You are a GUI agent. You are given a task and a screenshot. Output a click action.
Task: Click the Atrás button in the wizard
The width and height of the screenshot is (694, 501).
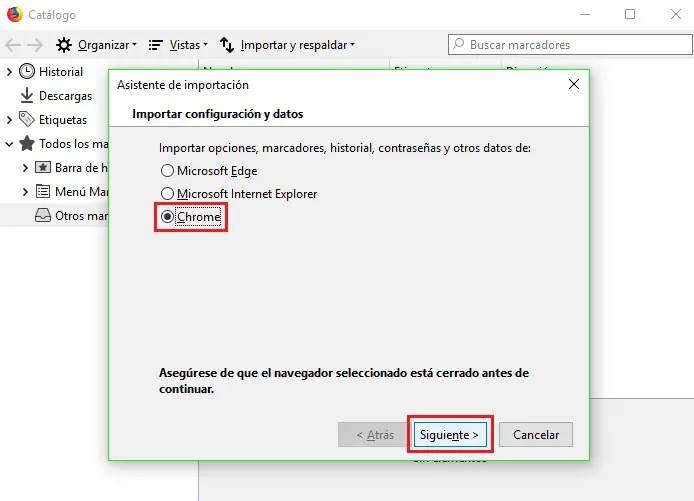[x=375, y=435]
